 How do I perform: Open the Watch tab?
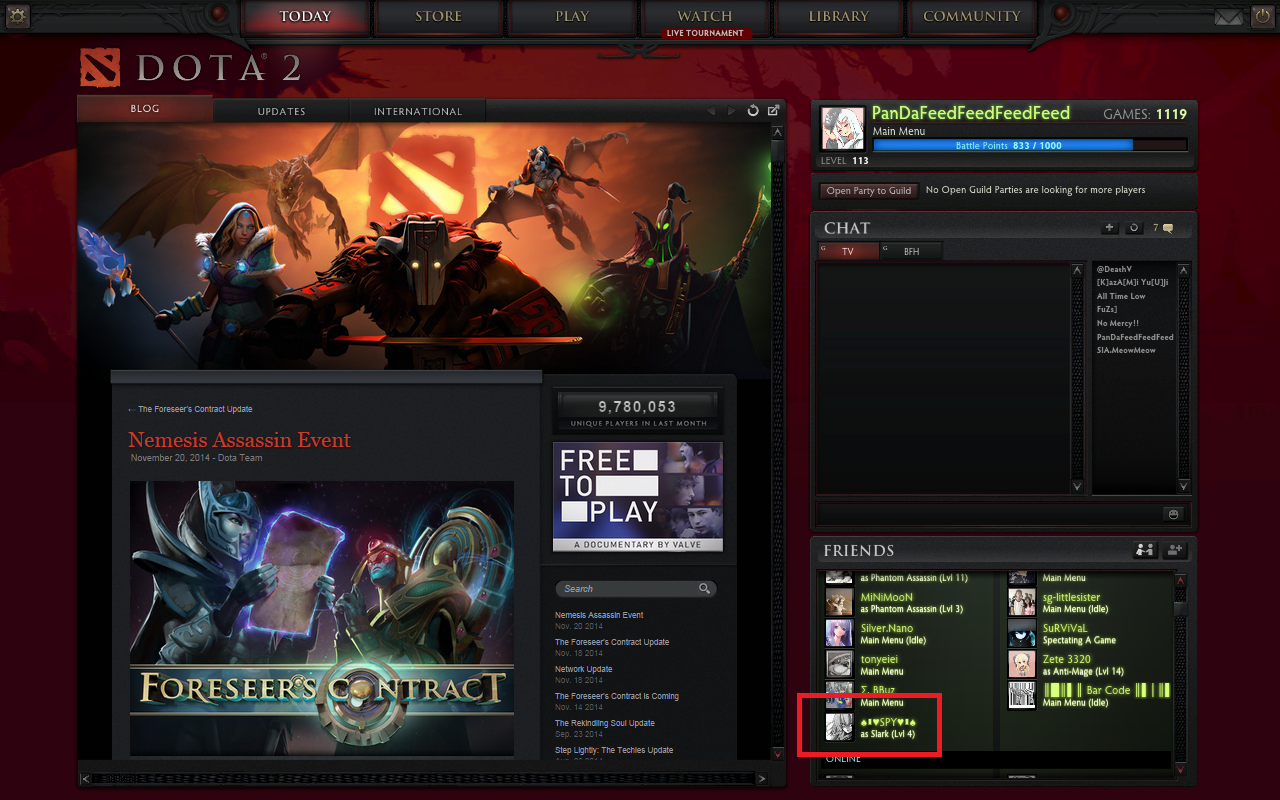(x=705, y=17)
